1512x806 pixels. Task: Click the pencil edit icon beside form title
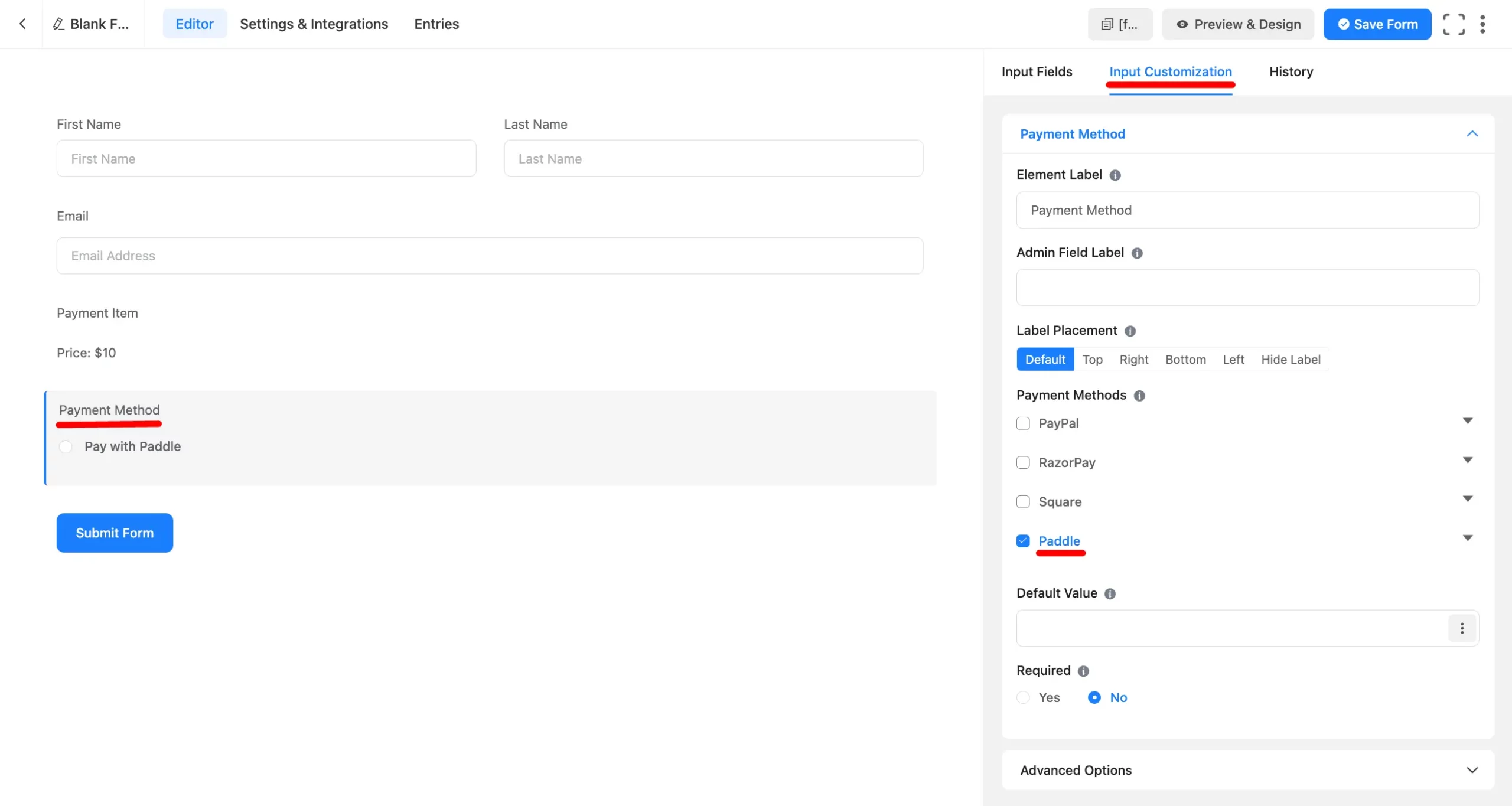point(58,24)
